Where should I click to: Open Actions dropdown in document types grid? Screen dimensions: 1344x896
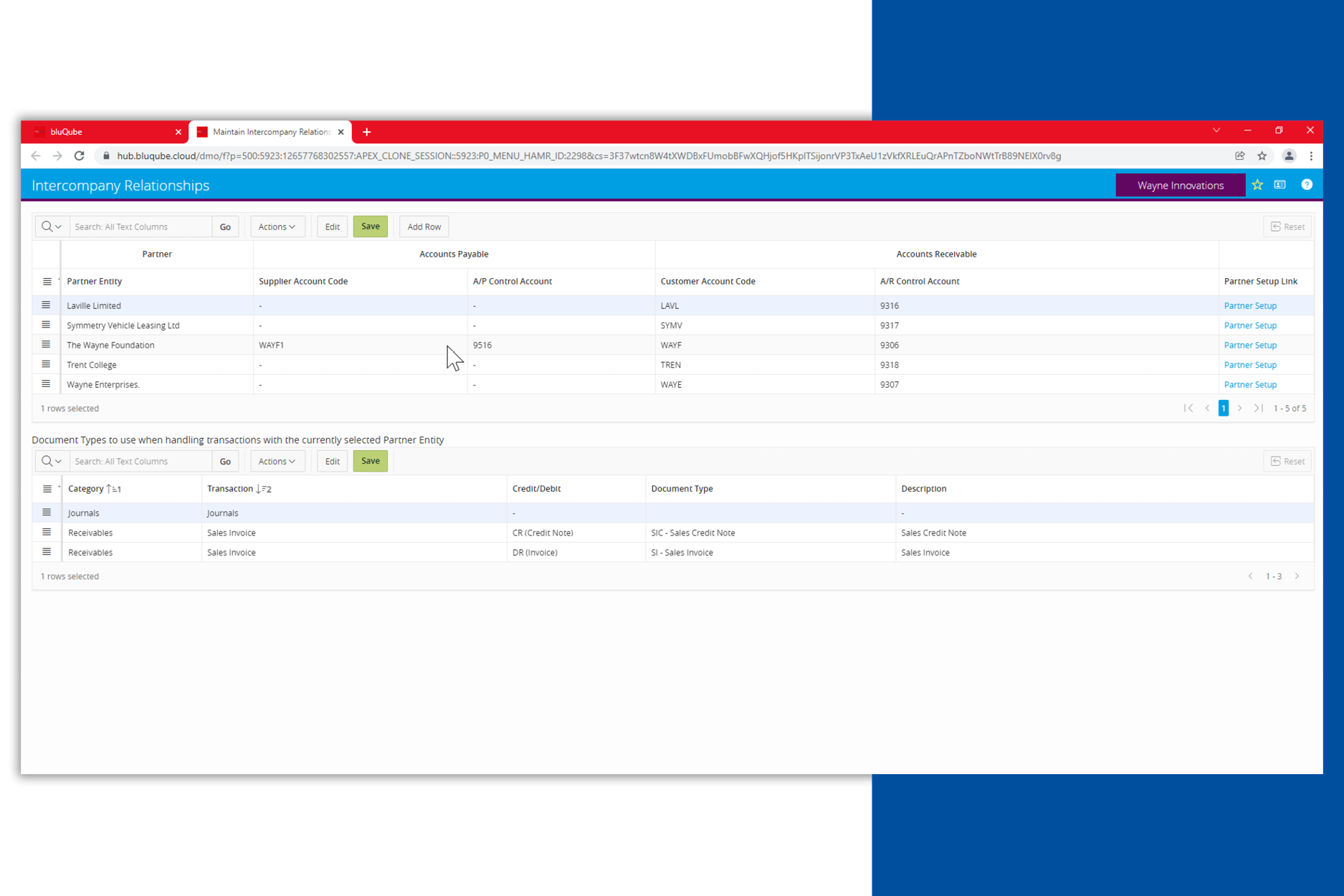(277, 461)
